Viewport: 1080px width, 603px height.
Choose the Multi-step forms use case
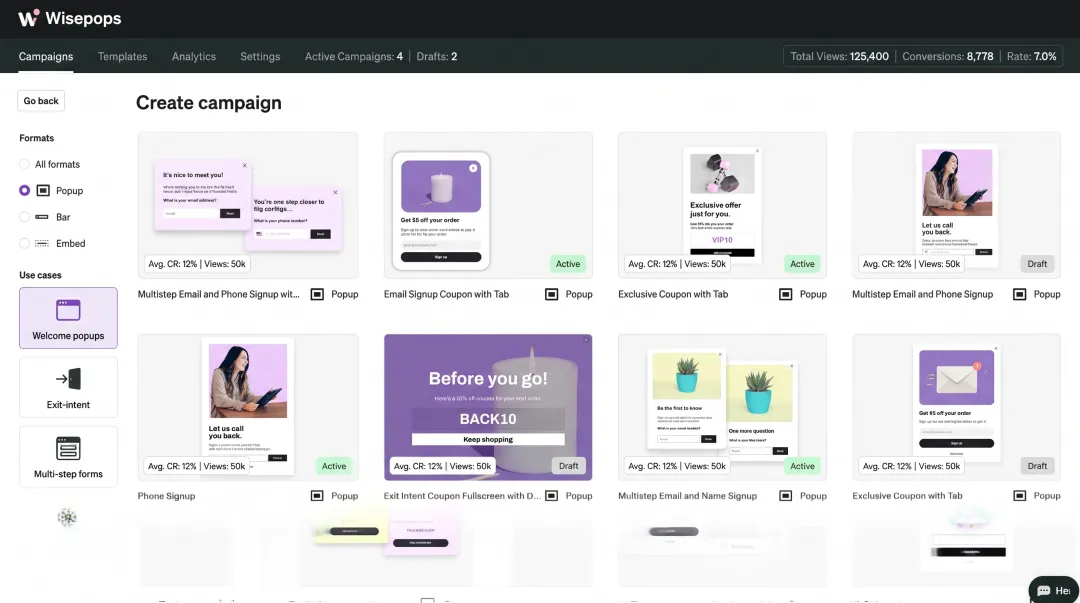click(68, 456)
